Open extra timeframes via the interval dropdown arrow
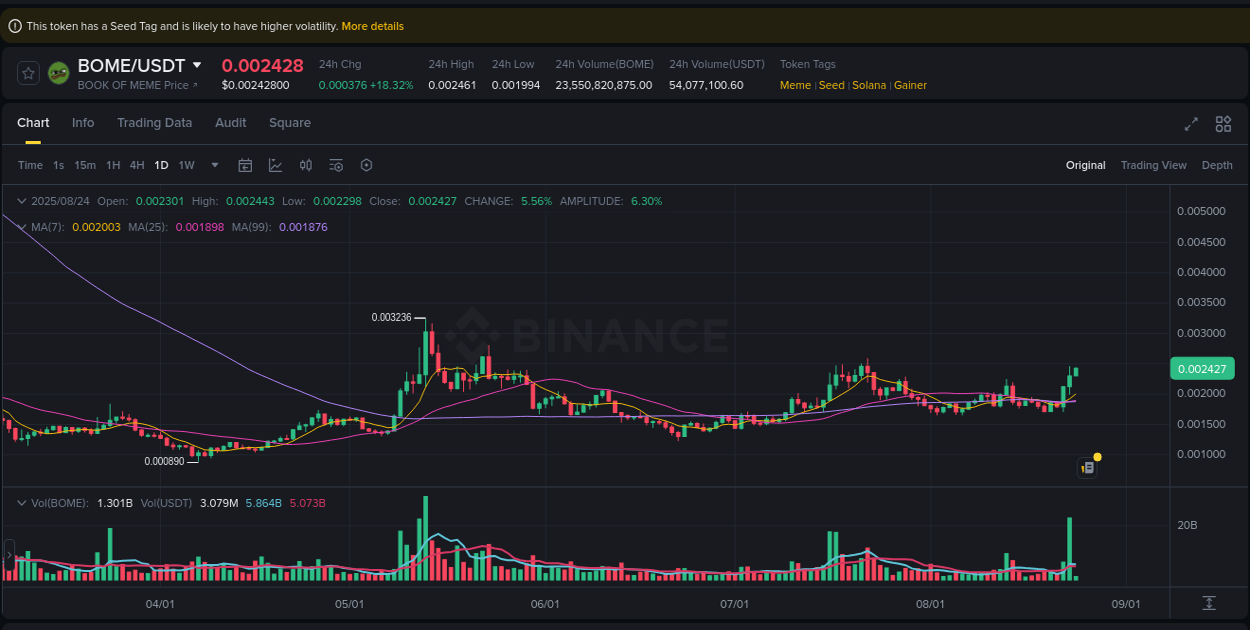This screenshot has height=630, width=1250. pos(214,165)
